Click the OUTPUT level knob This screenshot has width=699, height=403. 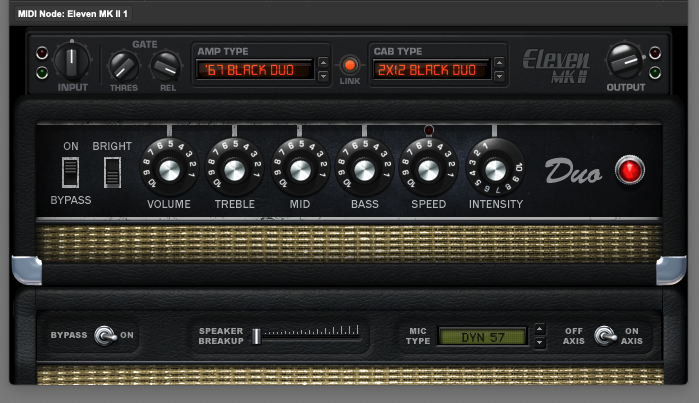[x=625, y=61]
